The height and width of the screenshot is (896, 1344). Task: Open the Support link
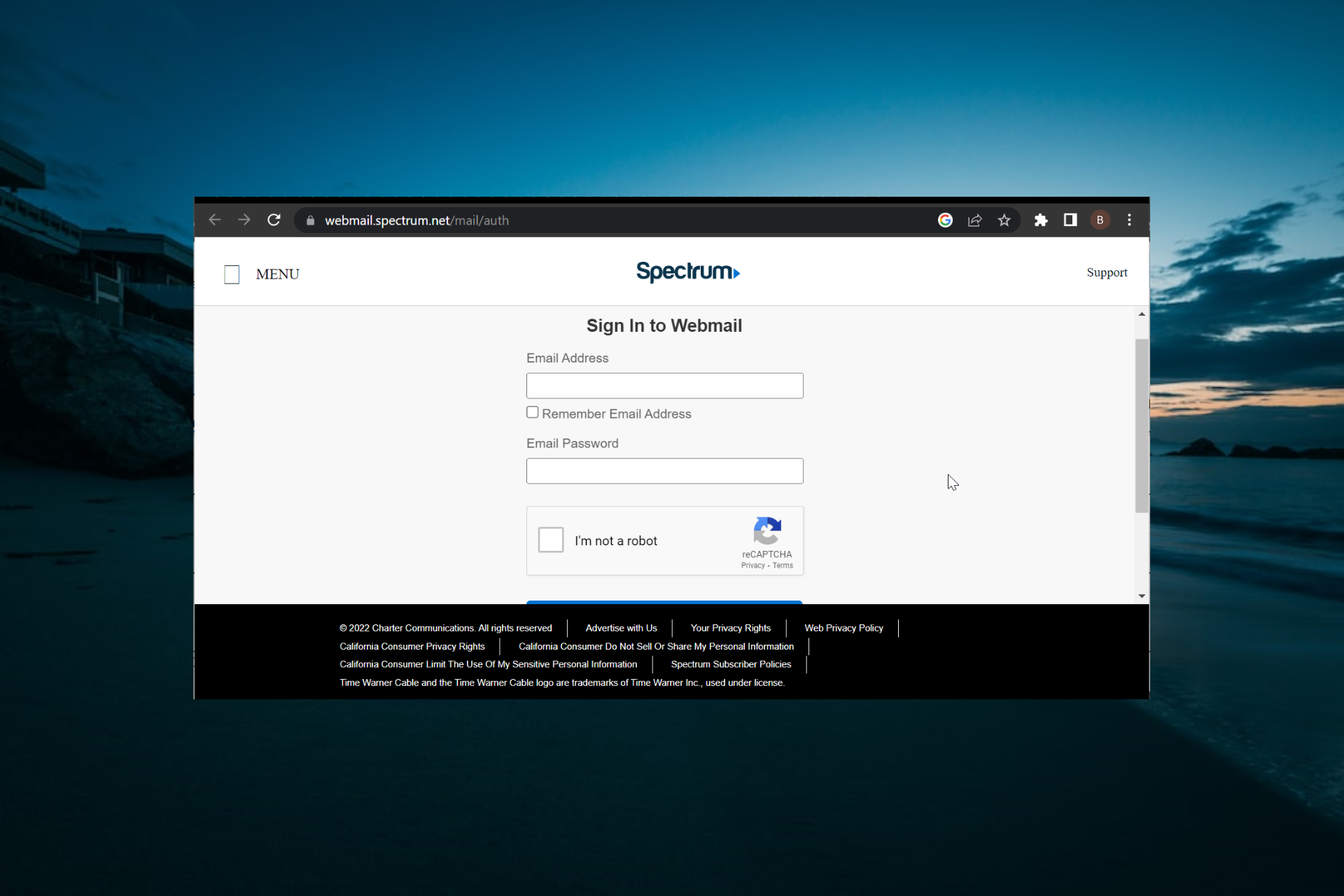pyautogui.click(x=1107, y=272)
